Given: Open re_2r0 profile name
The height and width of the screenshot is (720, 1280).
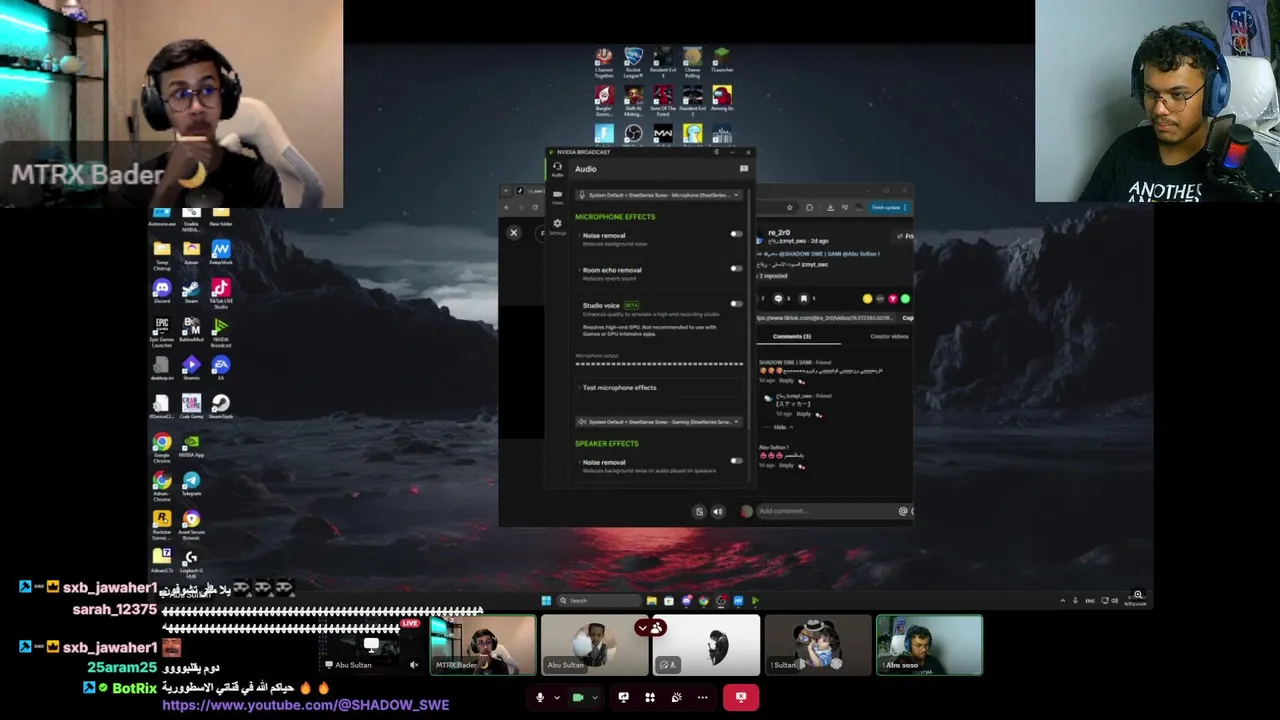Looking at the screenshot, I should pos(779,233).
